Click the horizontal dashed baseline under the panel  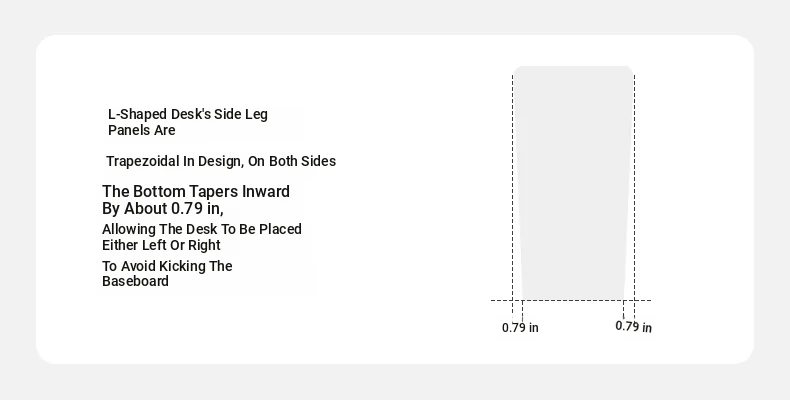571,300
